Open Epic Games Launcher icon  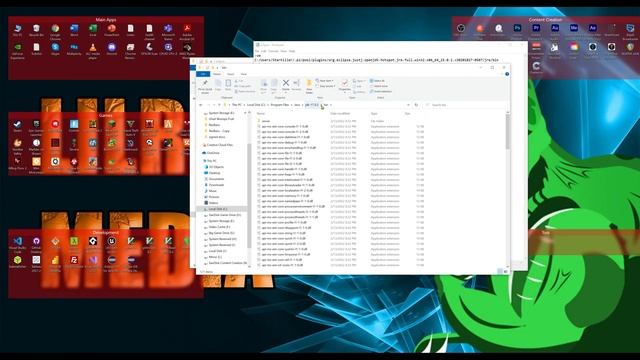36,127
